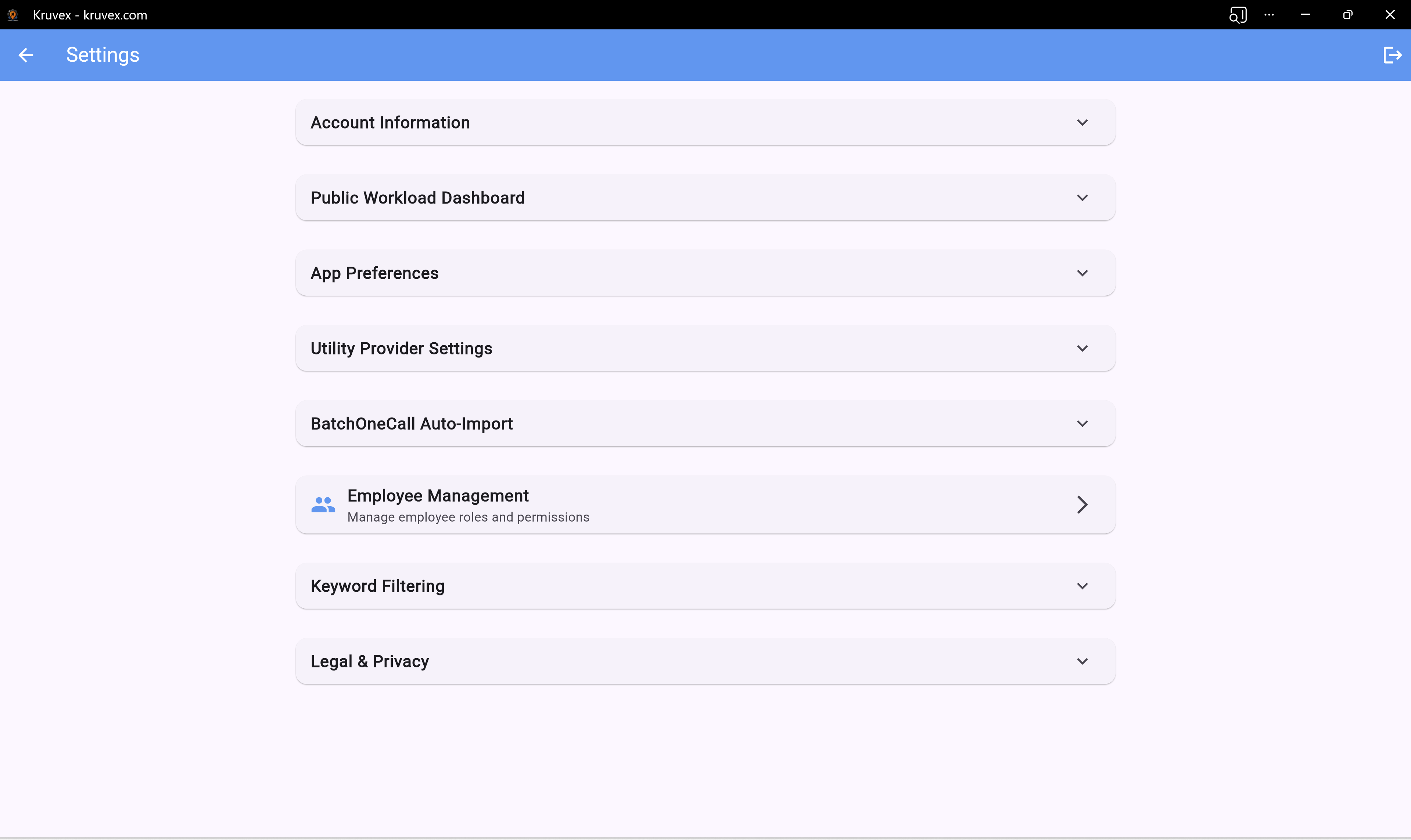Click the logout icon in the blue header
1411x840 pixels.
1392,54
